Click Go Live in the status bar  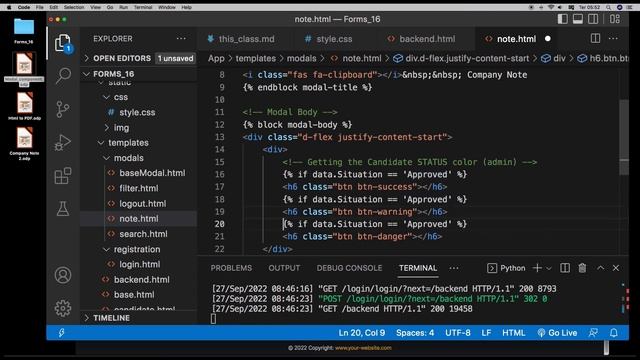[557, 333]
